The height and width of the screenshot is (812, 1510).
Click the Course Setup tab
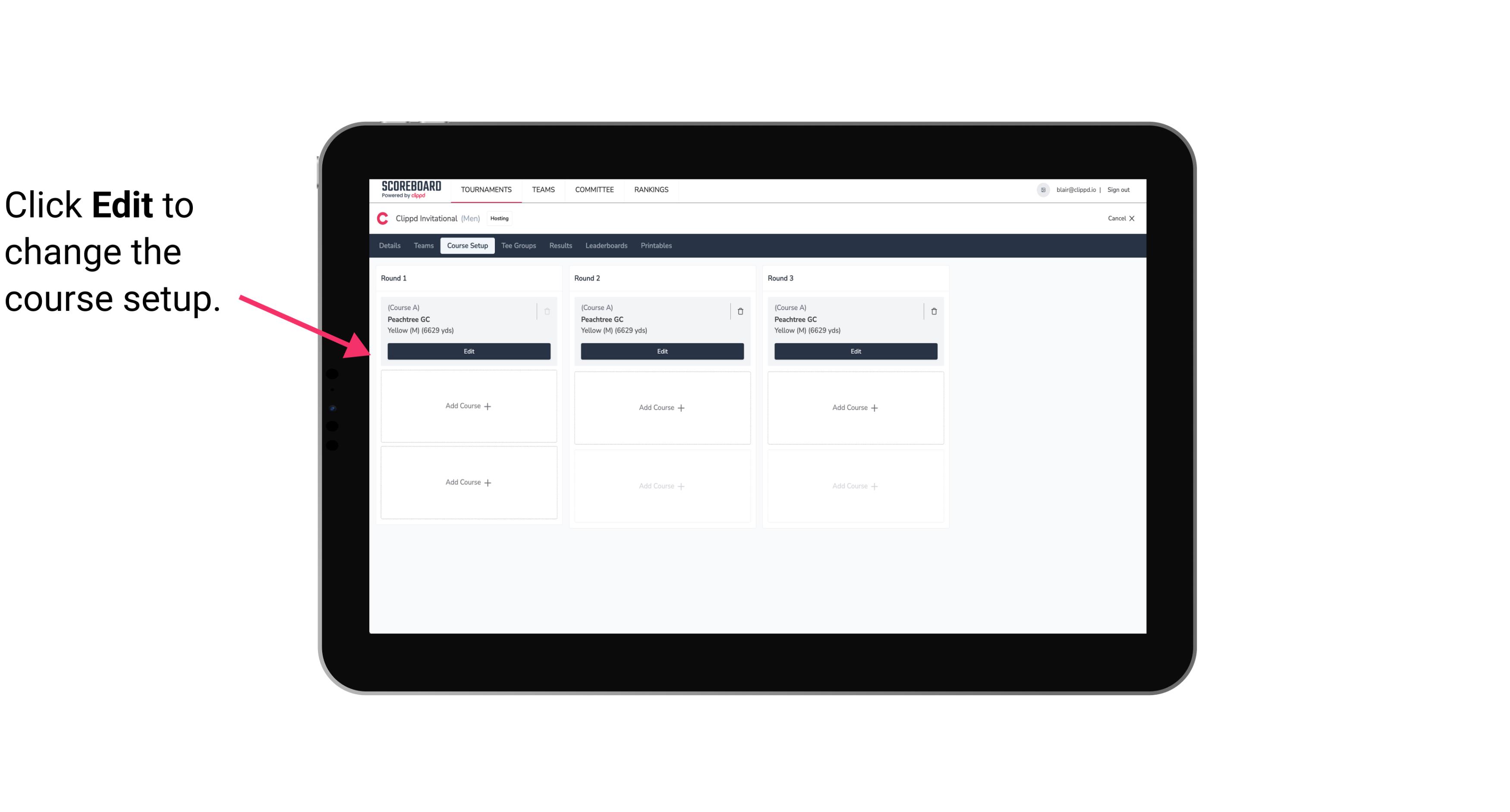tap(466, 245)
